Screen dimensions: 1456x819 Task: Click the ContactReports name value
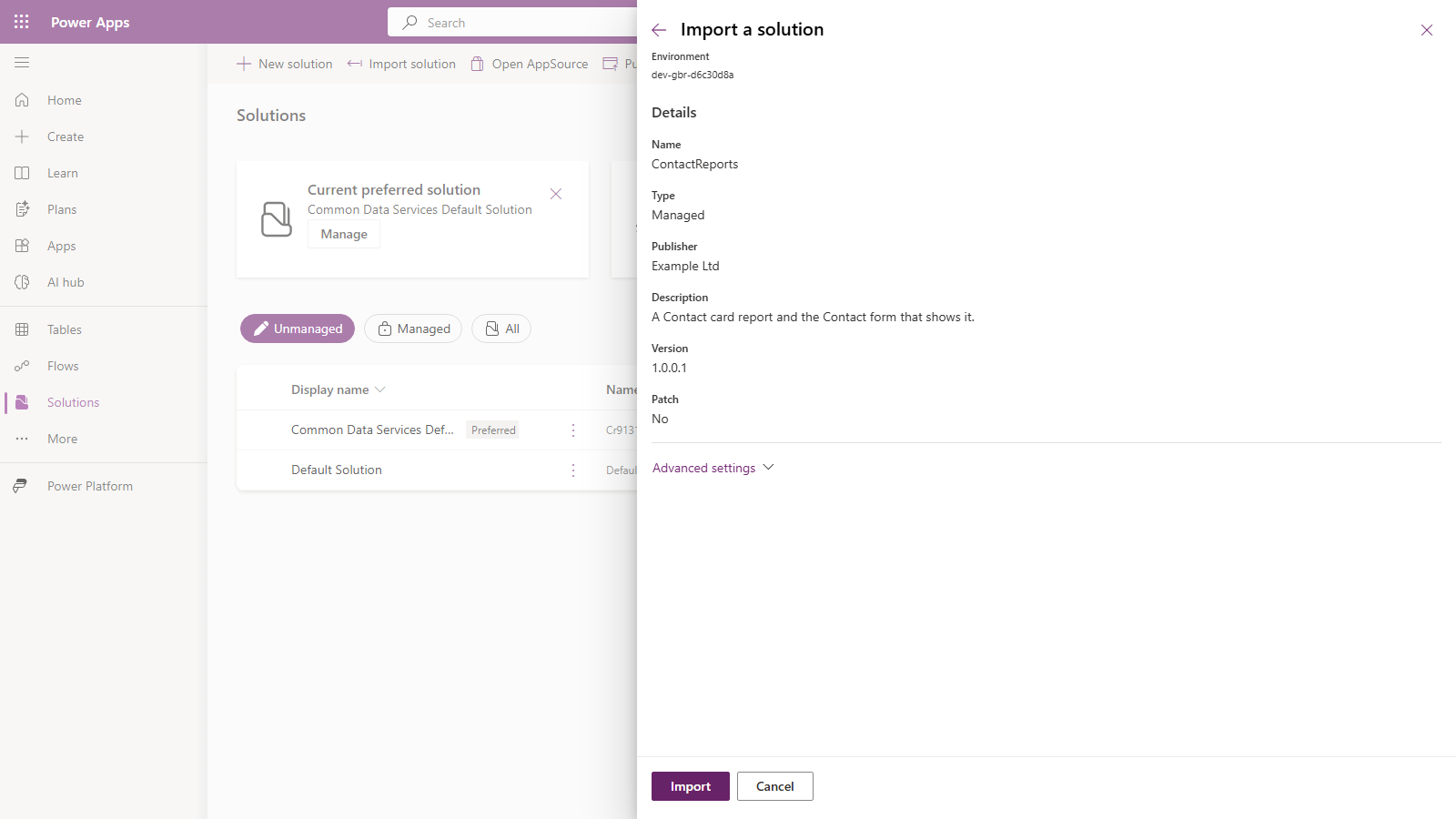695,164
